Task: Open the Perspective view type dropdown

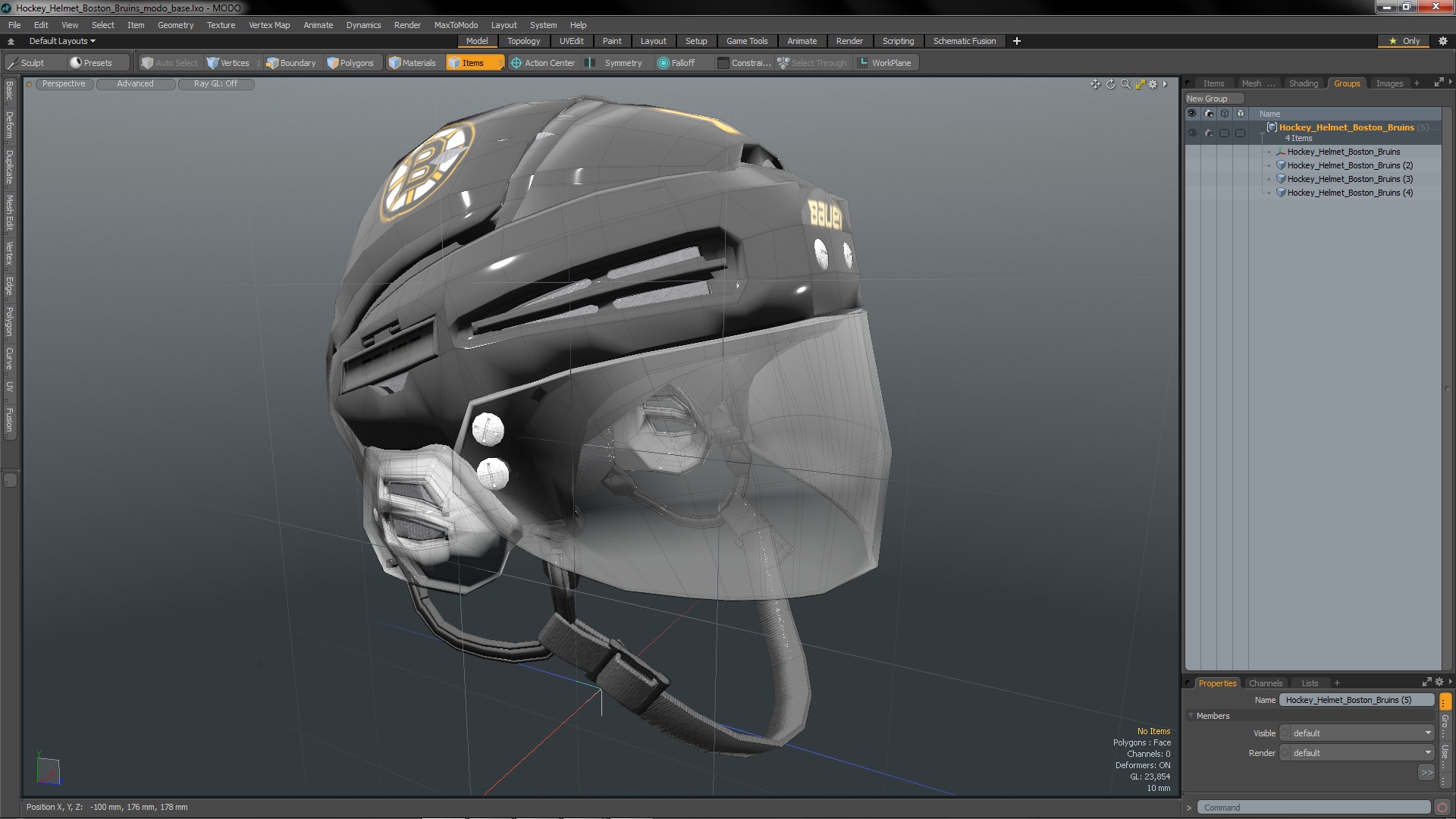Action: tap(64, 84)
